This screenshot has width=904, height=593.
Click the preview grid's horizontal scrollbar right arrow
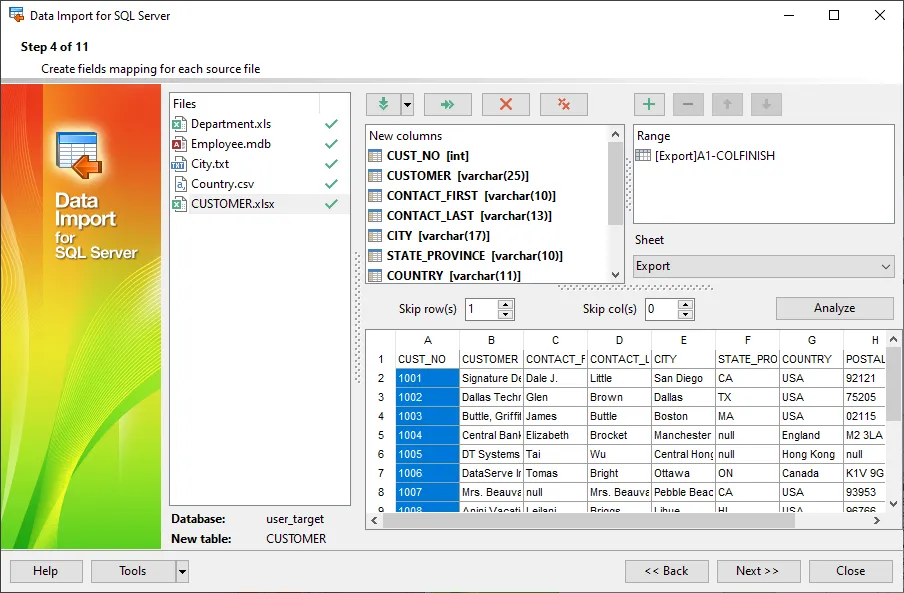click(877, 521)
